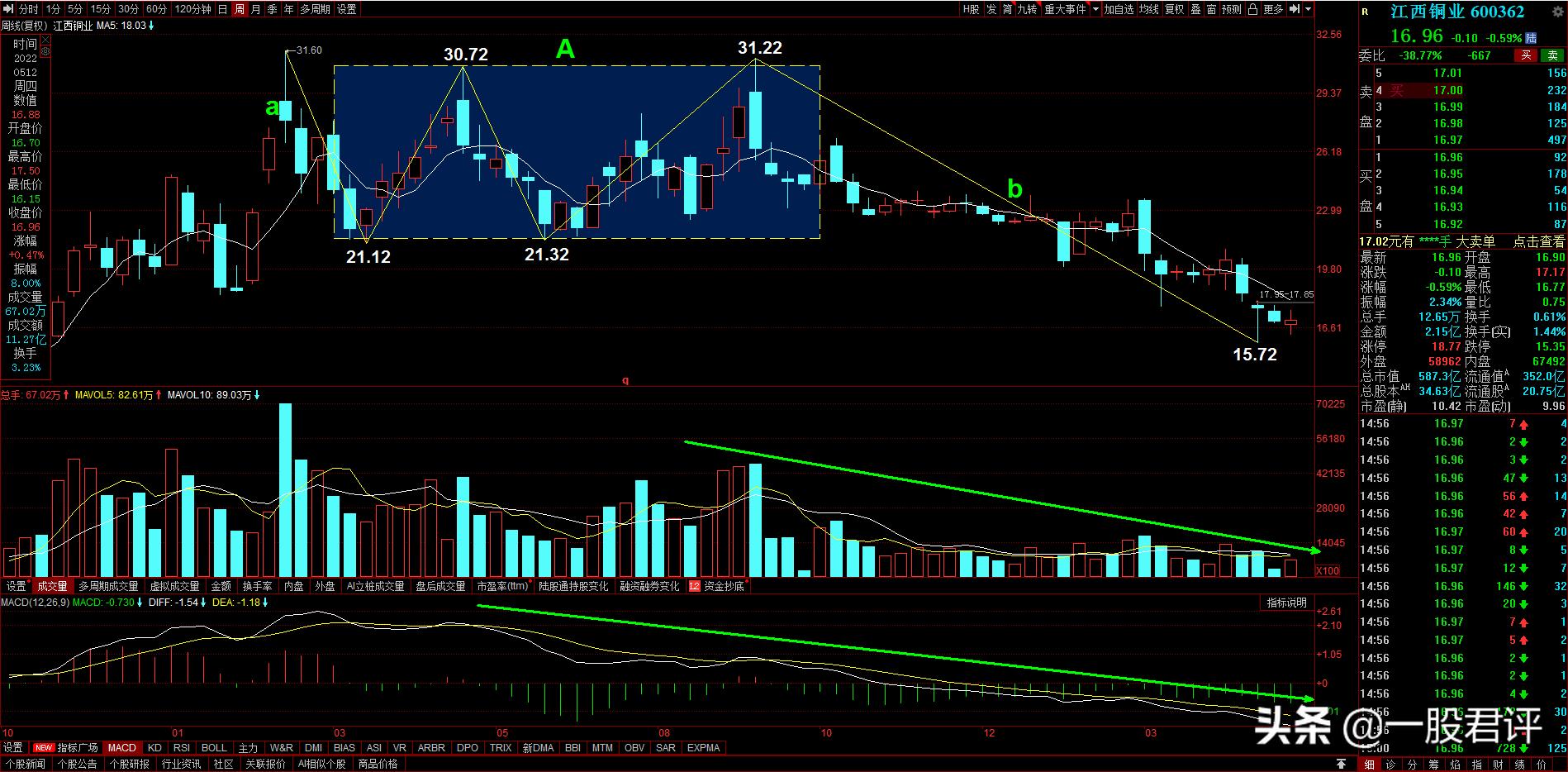Toggle 复权 price adjustment mode
The height and width of the screenshot is (772, 1568).
point(1175,9)
